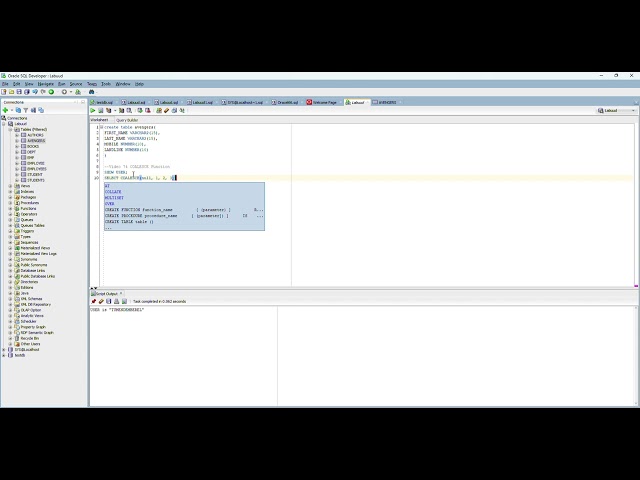Switch to the Query Builder tab
640x480 pixels.
(127, 120)
